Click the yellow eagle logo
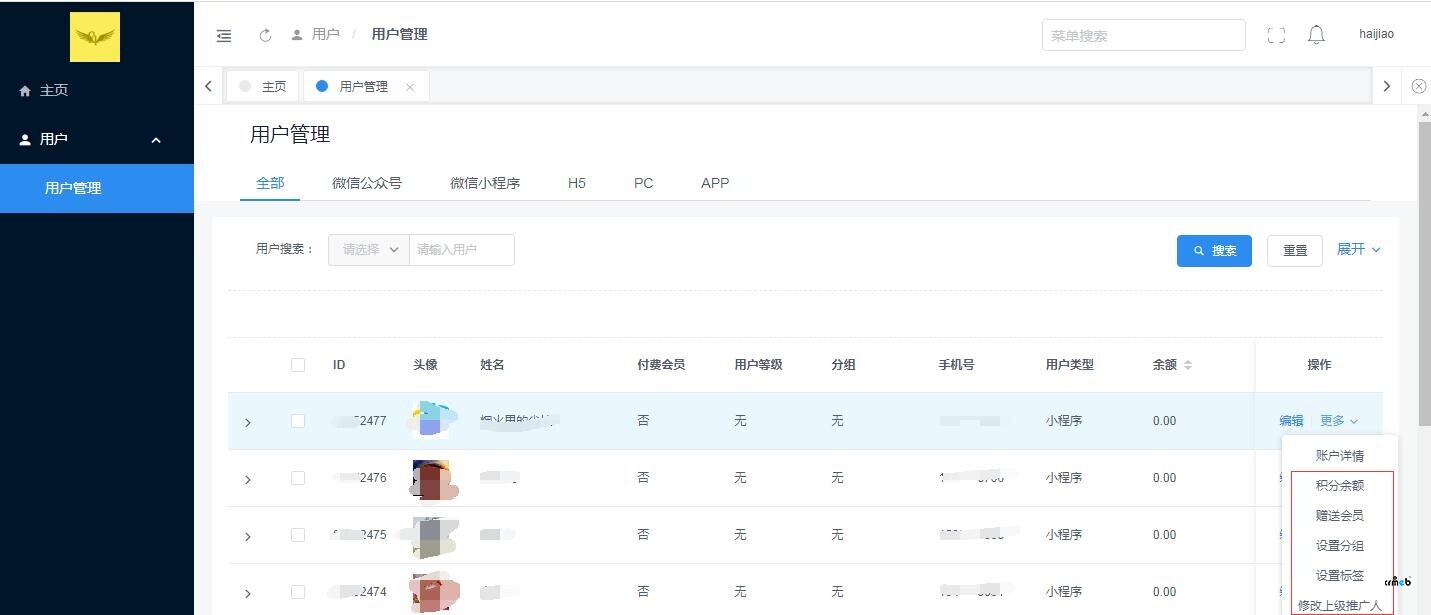 95,37
